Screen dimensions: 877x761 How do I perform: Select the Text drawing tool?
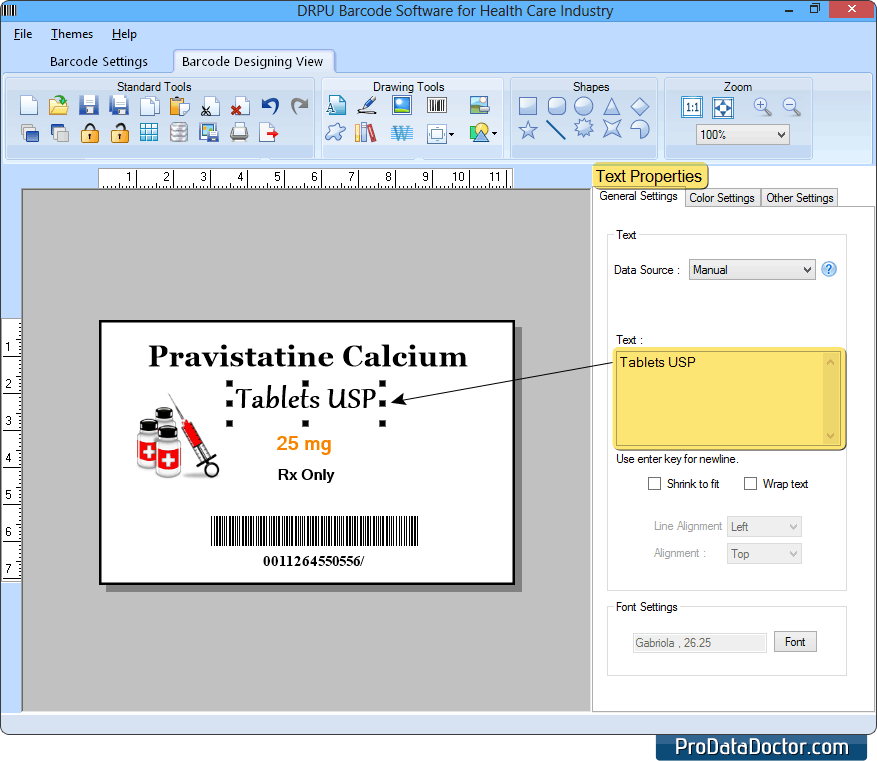[x=337, y=105]
